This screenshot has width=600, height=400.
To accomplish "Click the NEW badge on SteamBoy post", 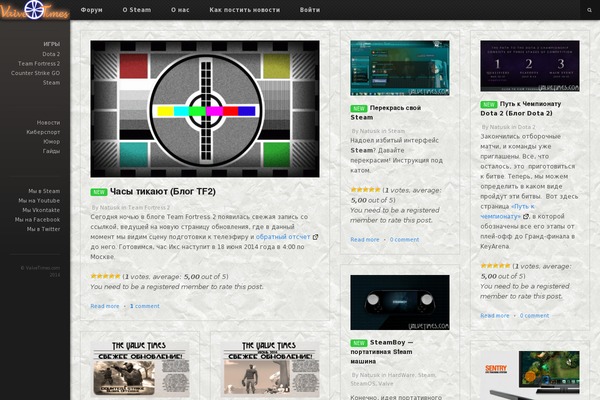I will pos(359,343).
